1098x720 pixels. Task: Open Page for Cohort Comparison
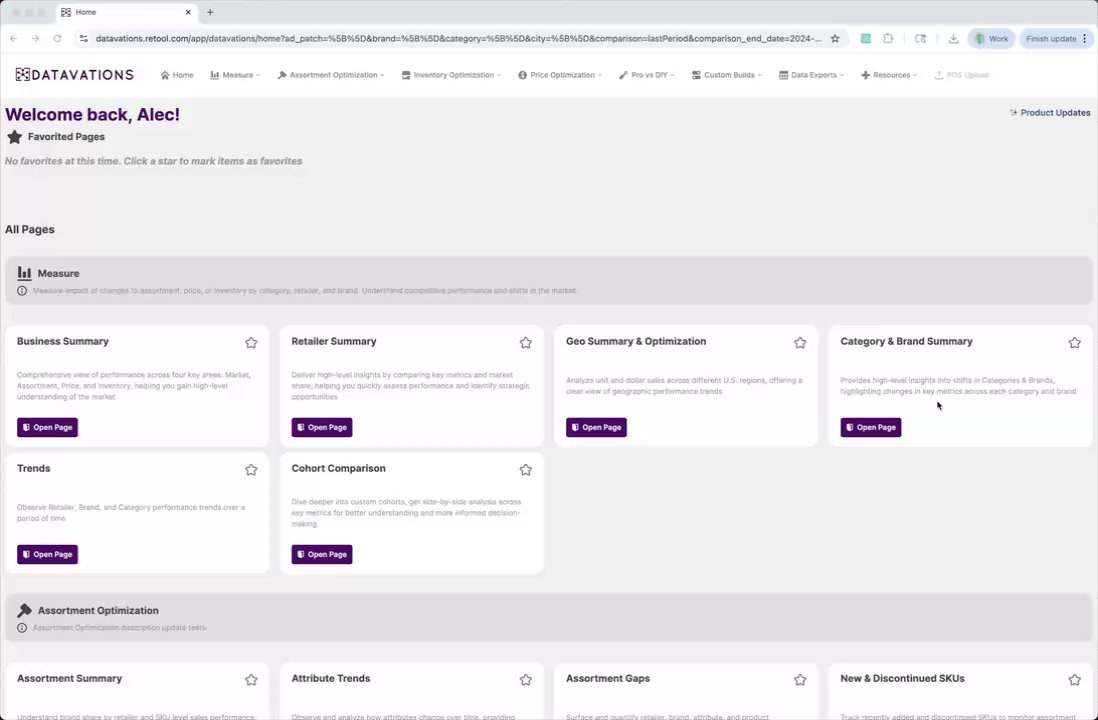click(321, 554)
